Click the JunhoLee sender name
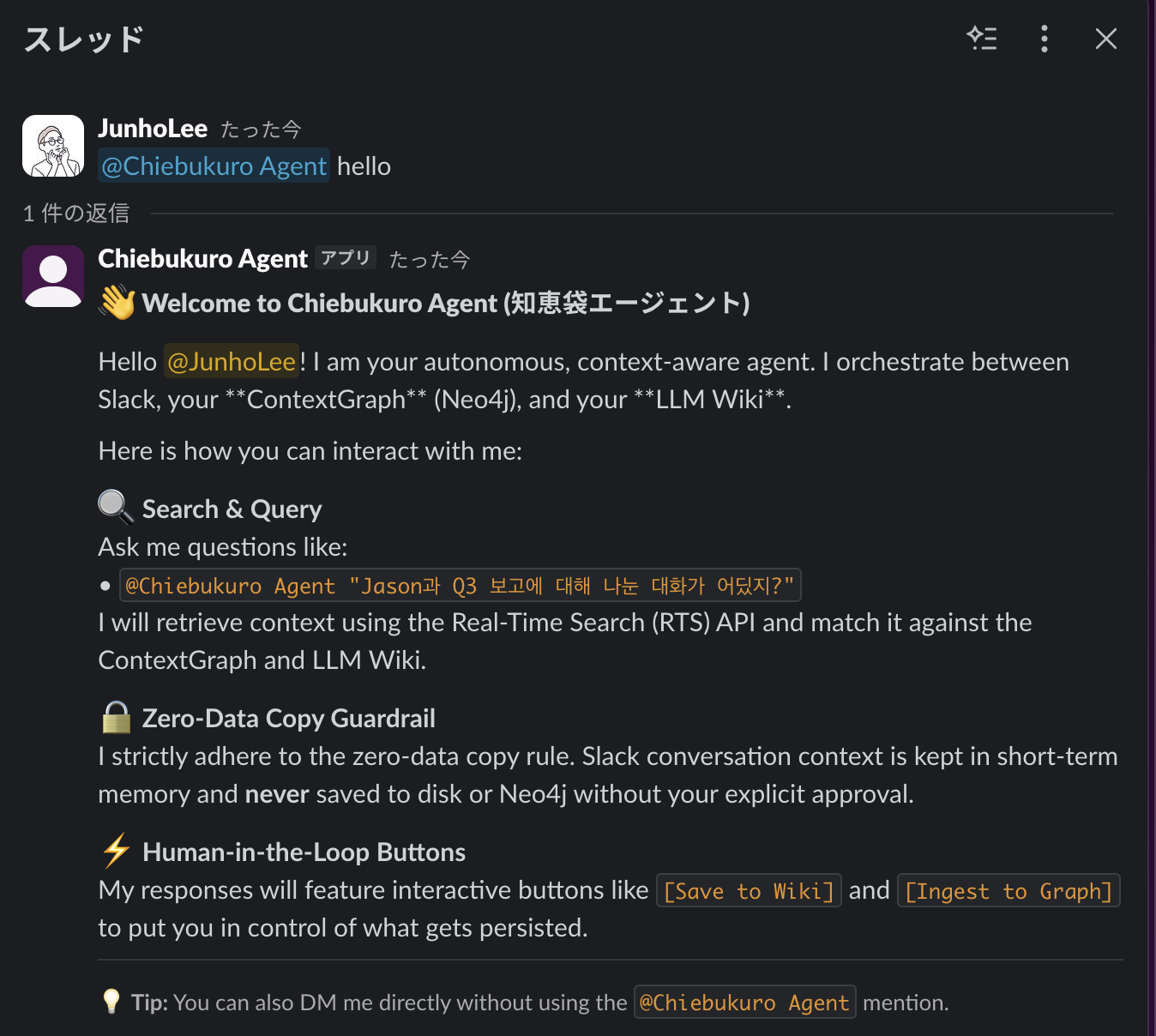This screenshot has width=1156, height=1036. click(x=153, y=129)
